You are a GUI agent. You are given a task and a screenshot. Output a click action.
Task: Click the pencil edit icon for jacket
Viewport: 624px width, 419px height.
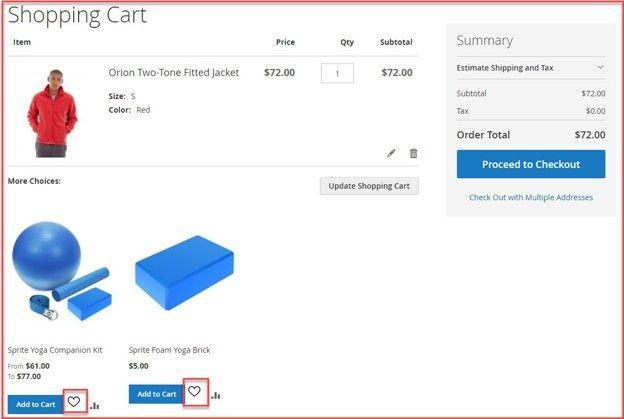[x=391, y=153]
